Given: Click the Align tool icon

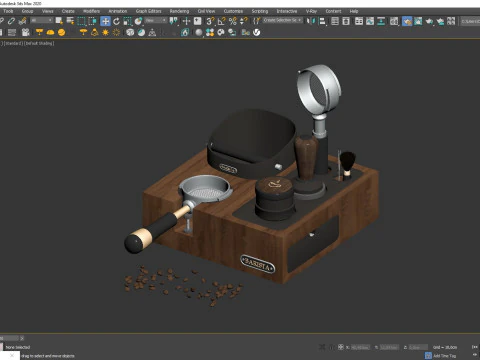Looking at the screenshot, I should (x=323, y=21).
